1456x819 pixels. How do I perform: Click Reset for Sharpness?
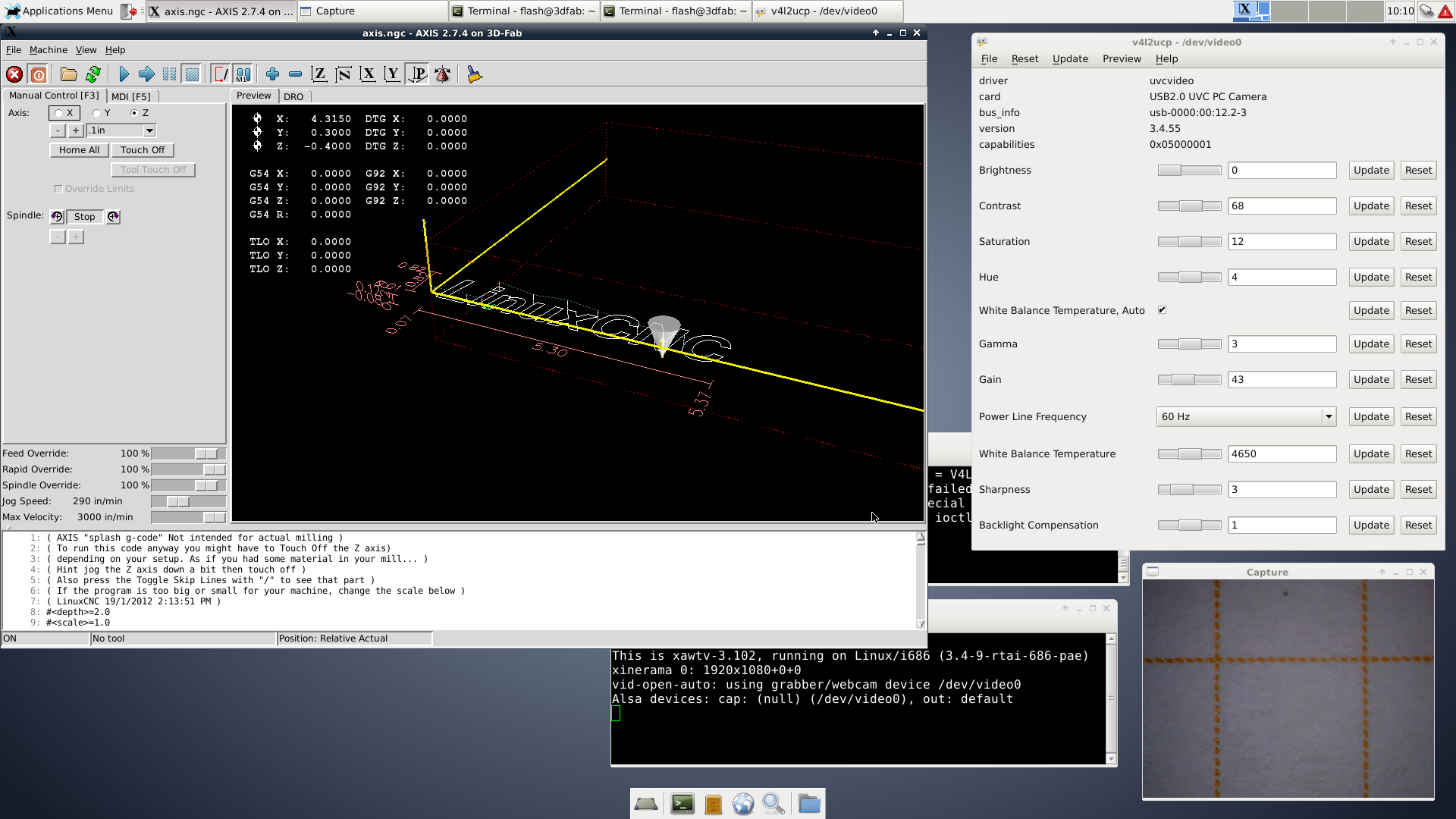pos(1418,490)
